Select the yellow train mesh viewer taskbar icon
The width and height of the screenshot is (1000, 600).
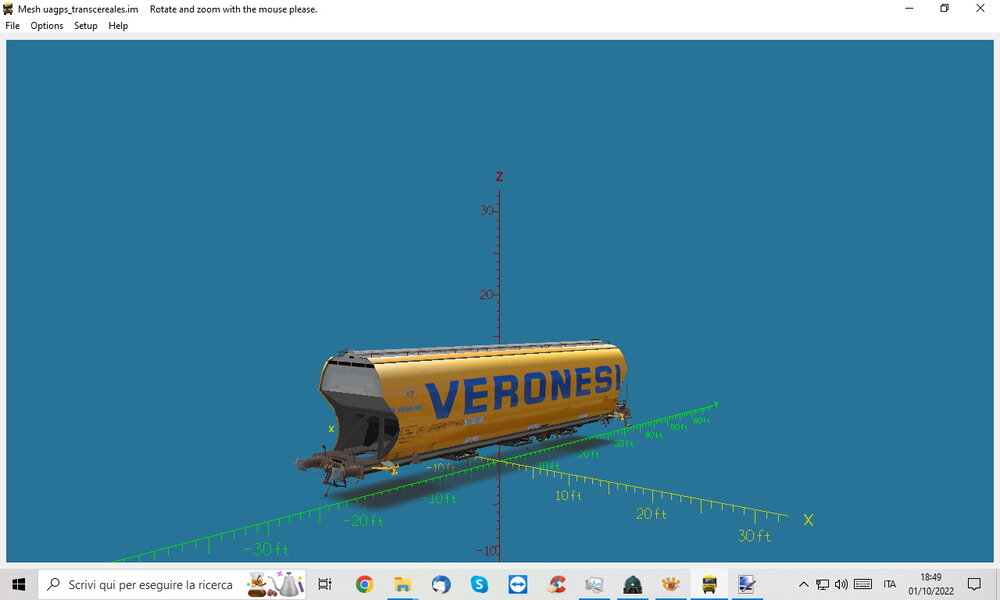pos(709,584)
